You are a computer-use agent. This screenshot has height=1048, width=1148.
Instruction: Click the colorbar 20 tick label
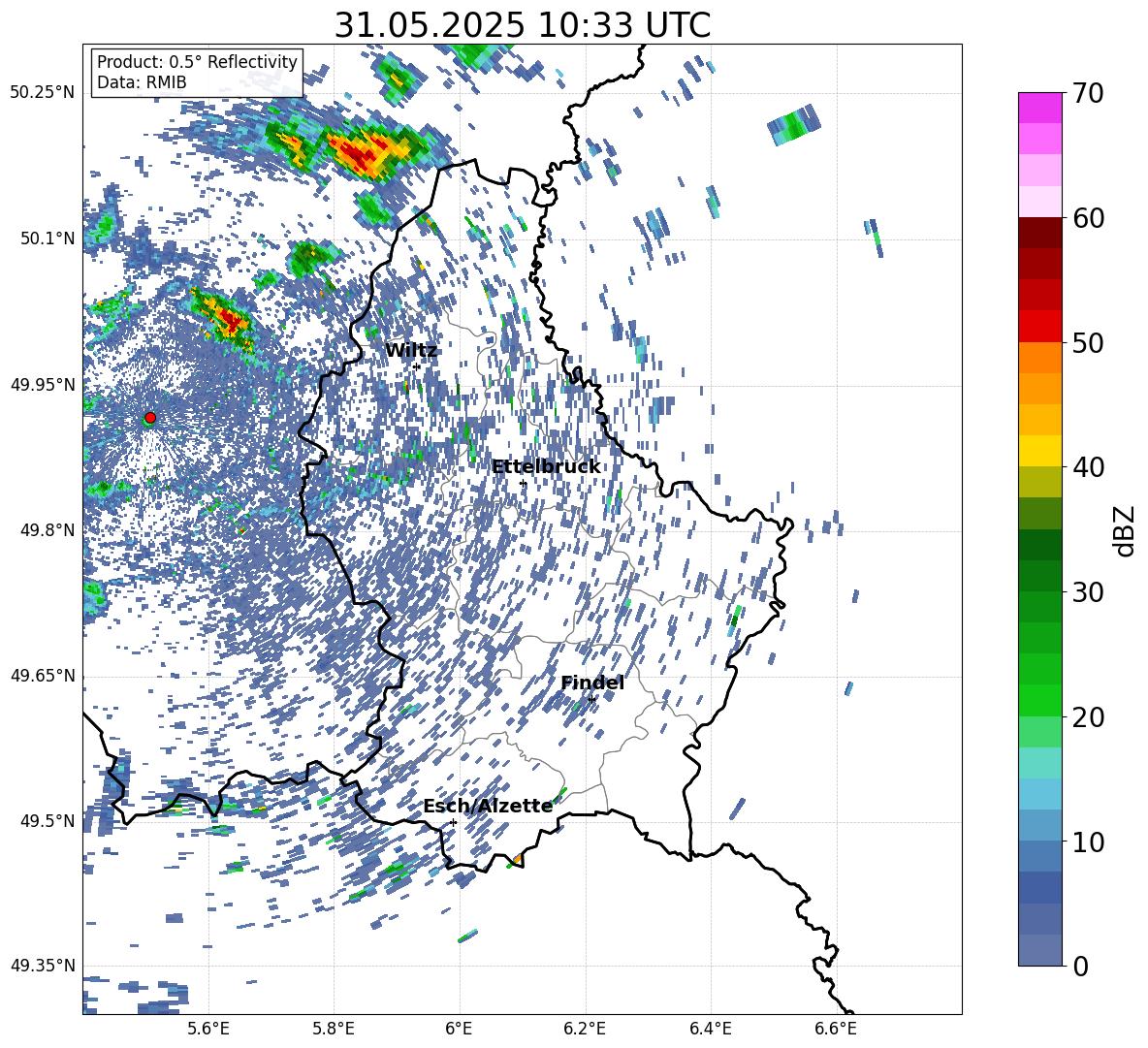coord(1089,716)
